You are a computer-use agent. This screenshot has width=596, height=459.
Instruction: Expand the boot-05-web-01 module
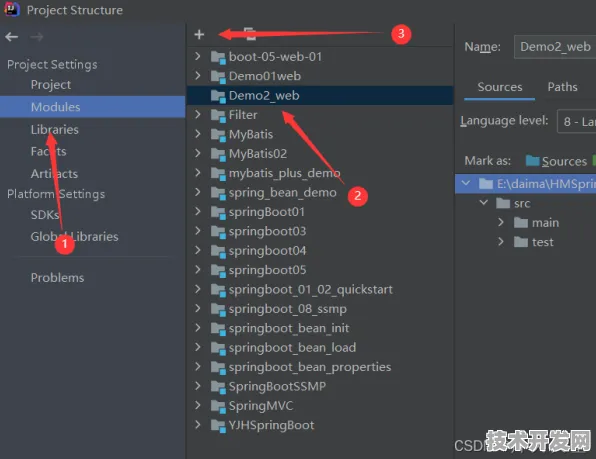tap(198, 57)
